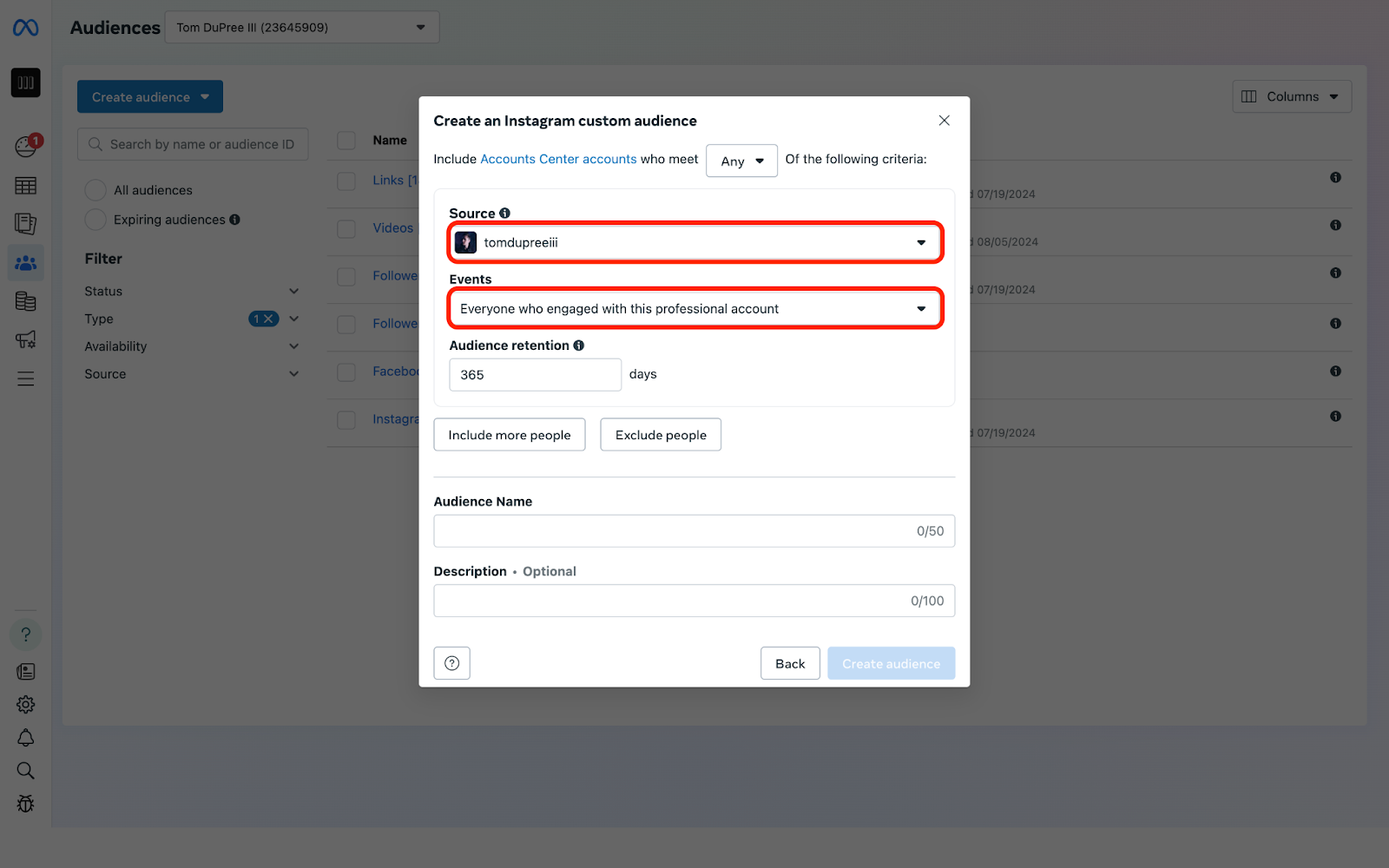
Task: Click the info icon next to Audience retention
Action: coord(578,345)
